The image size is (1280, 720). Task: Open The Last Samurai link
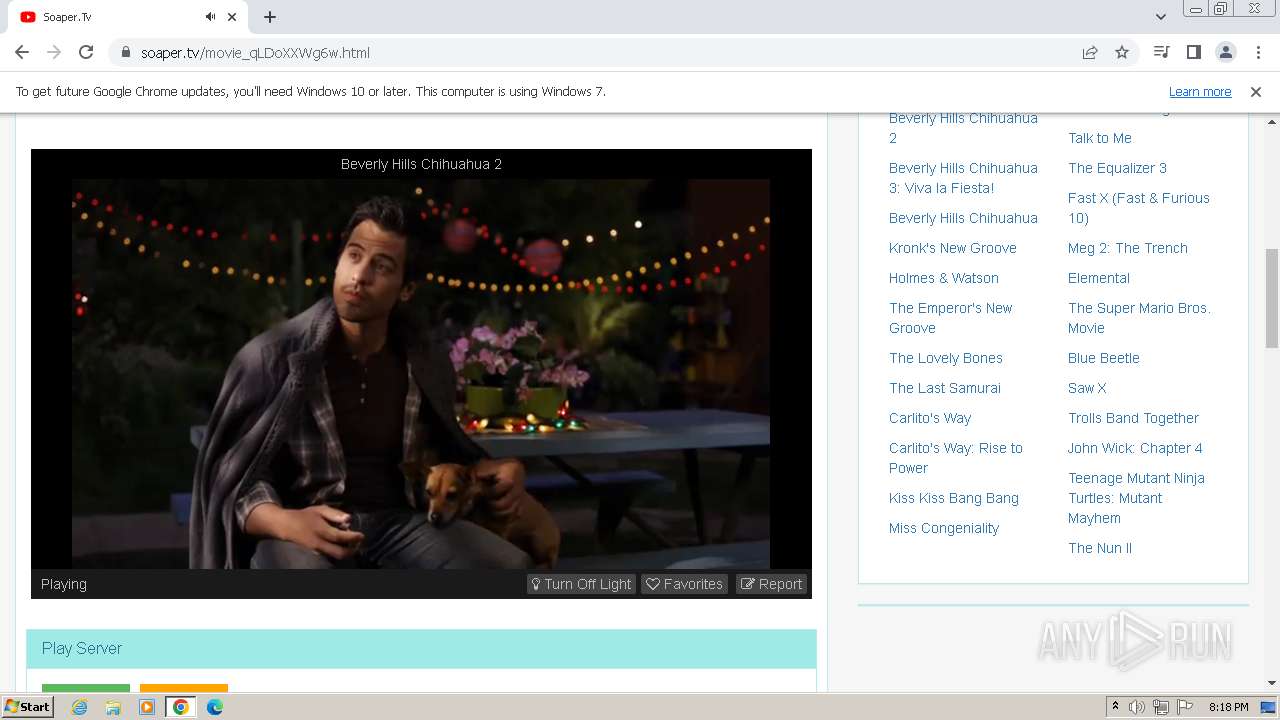[x=944, y=388]
